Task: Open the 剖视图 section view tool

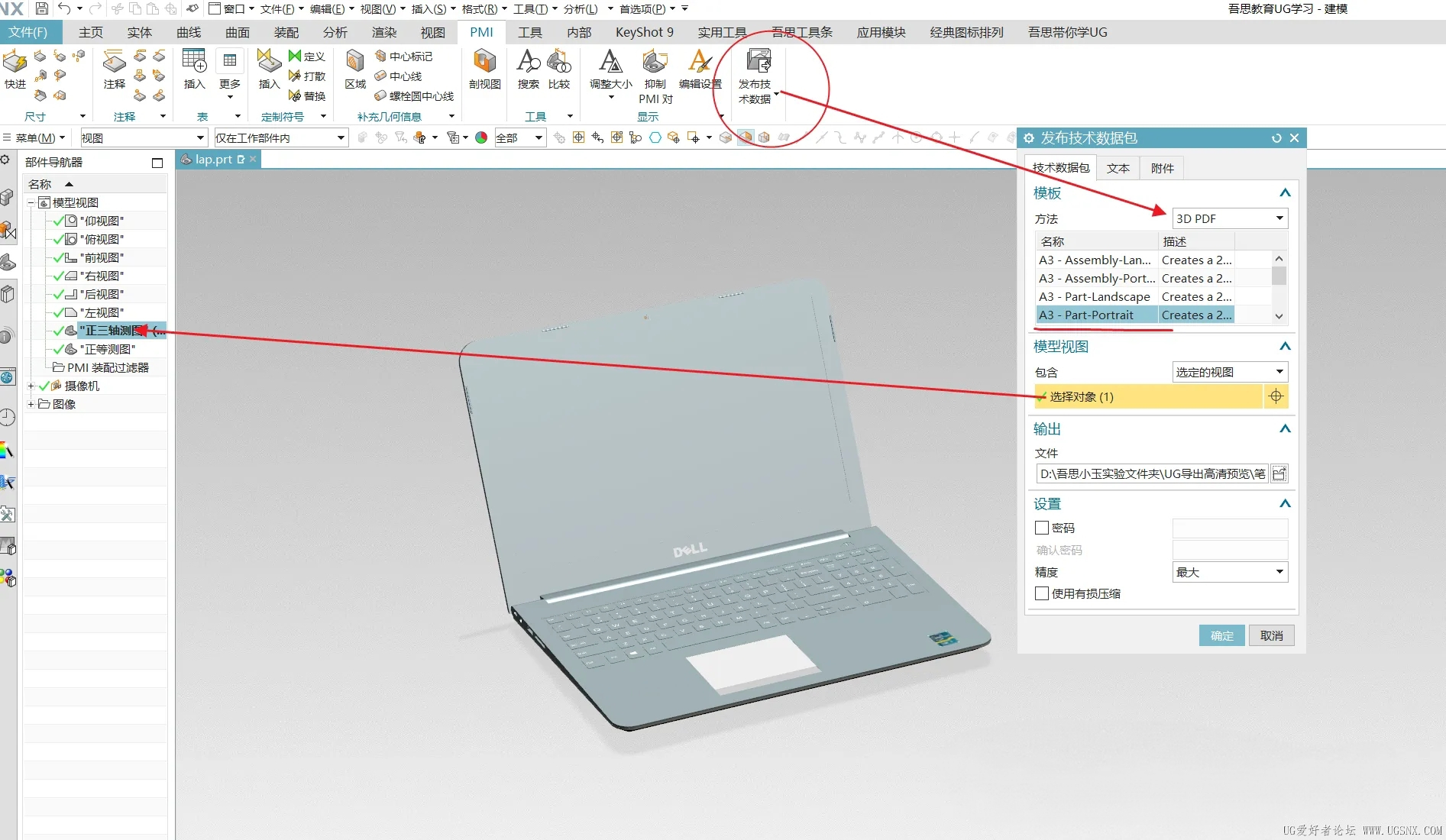Action: tap(485, 69)
